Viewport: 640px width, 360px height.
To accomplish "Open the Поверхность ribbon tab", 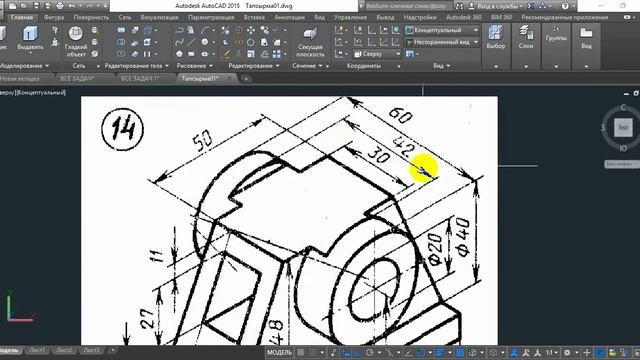I will pos(91,17).
